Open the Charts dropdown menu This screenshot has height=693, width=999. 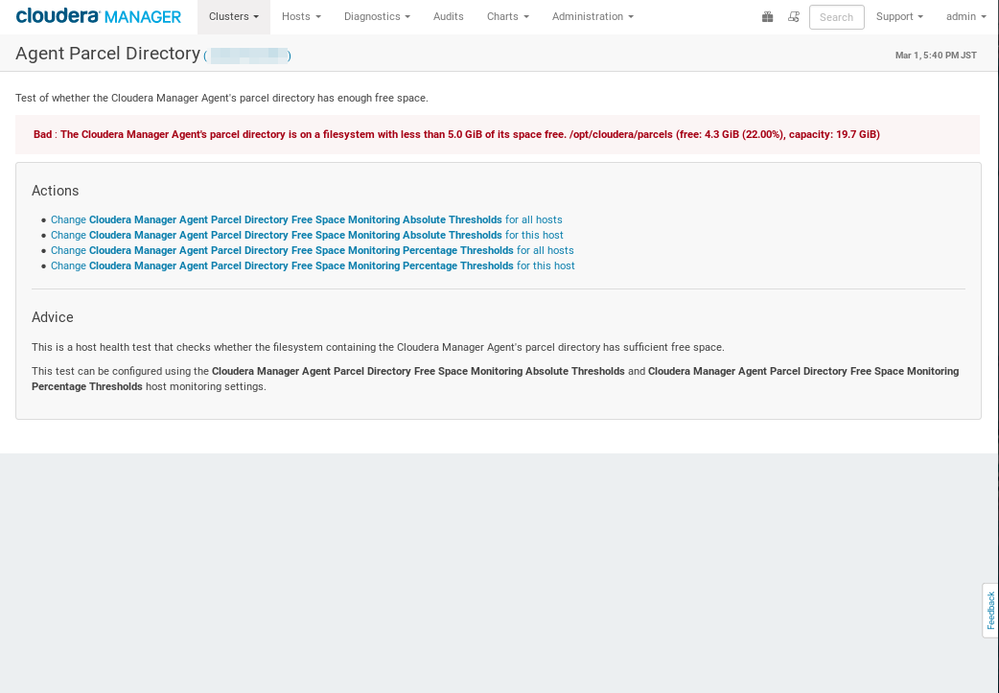pos(507,16)
